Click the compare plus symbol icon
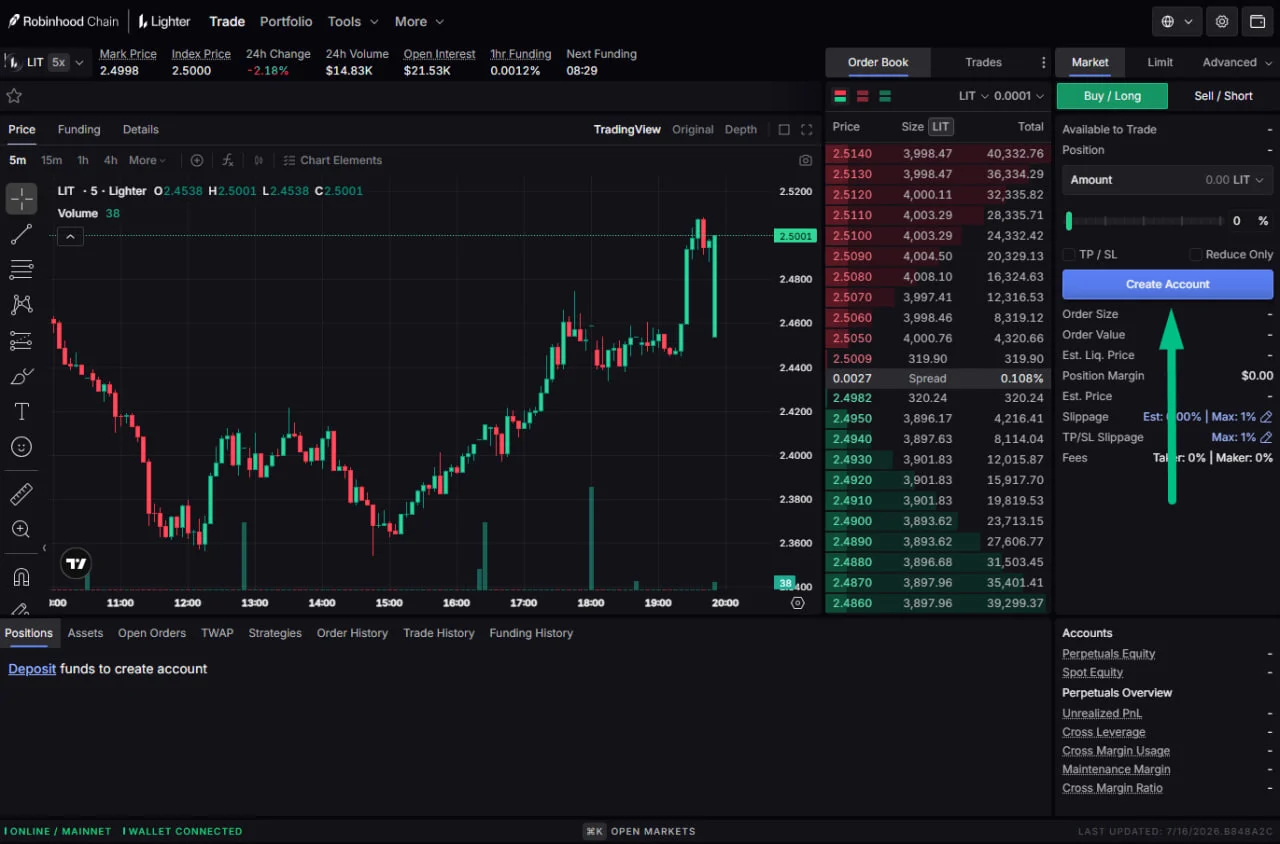The width and height of the screenshot is (1280, 844). point(197,160)
